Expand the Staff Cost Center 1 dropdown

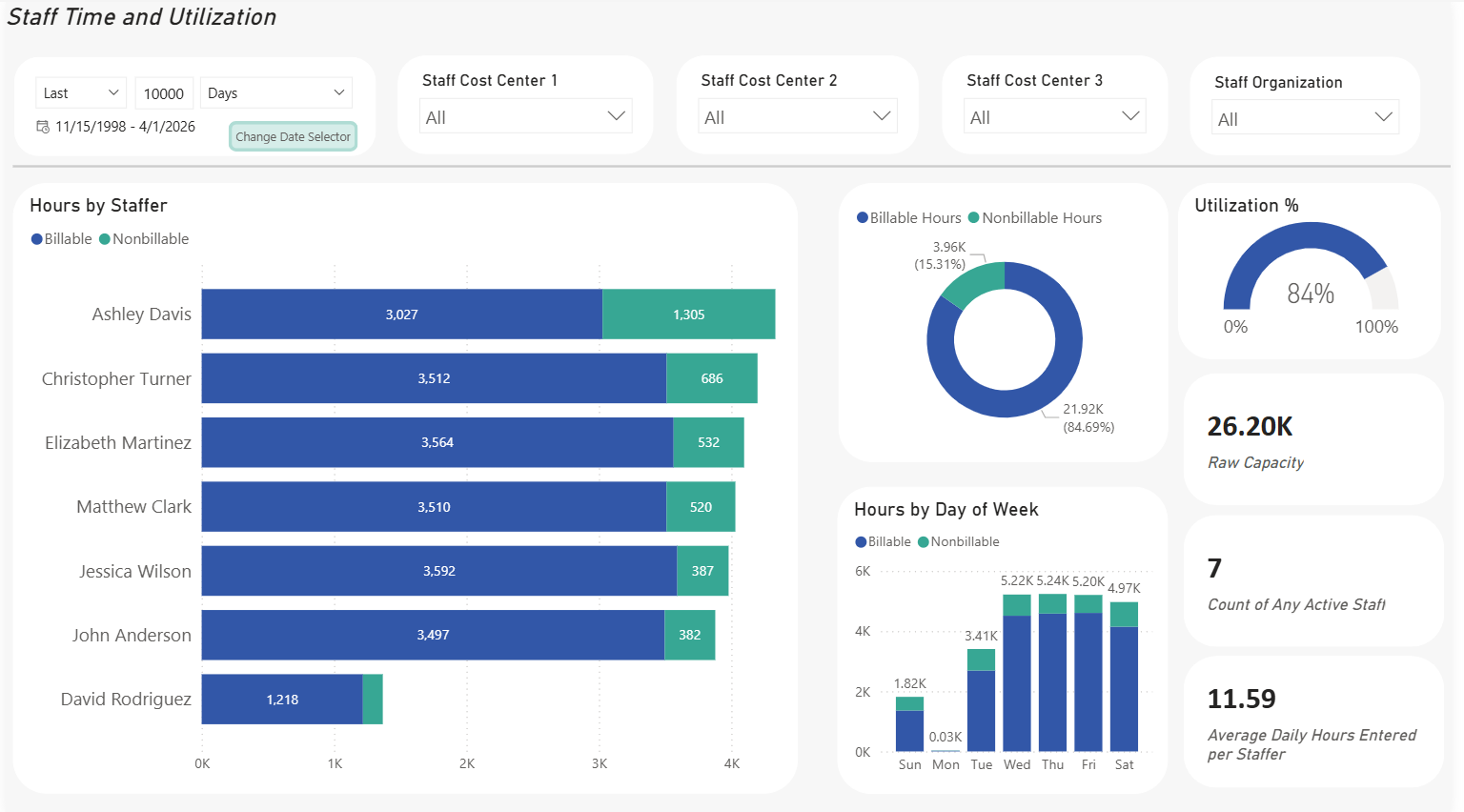[x=525, y=117]
